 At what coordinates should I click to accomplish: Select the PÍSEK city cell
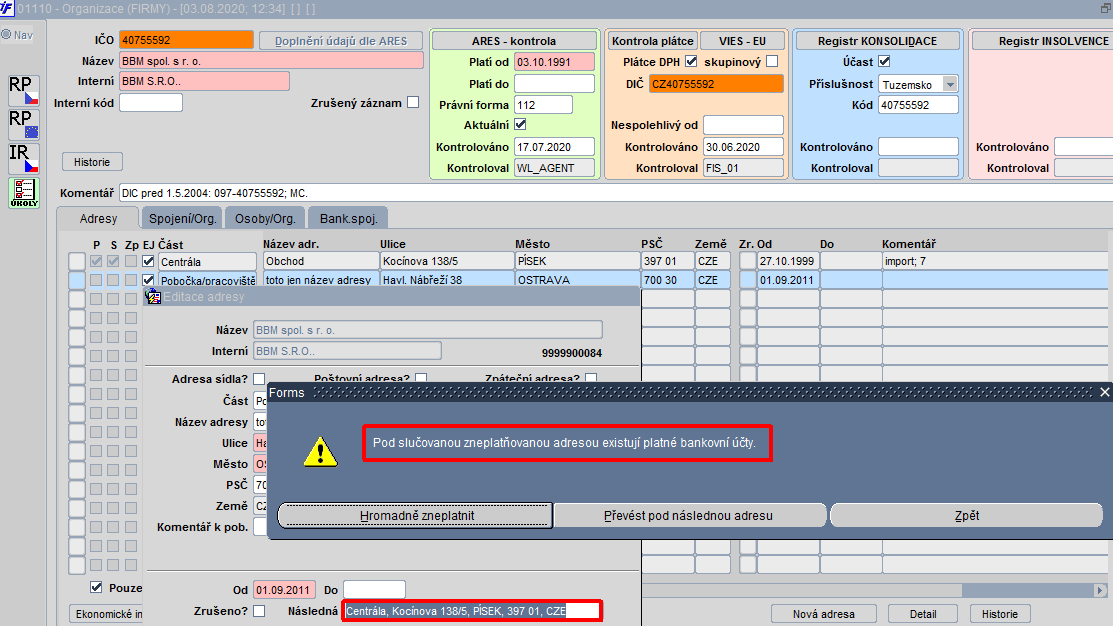click(x=577, y=261)
